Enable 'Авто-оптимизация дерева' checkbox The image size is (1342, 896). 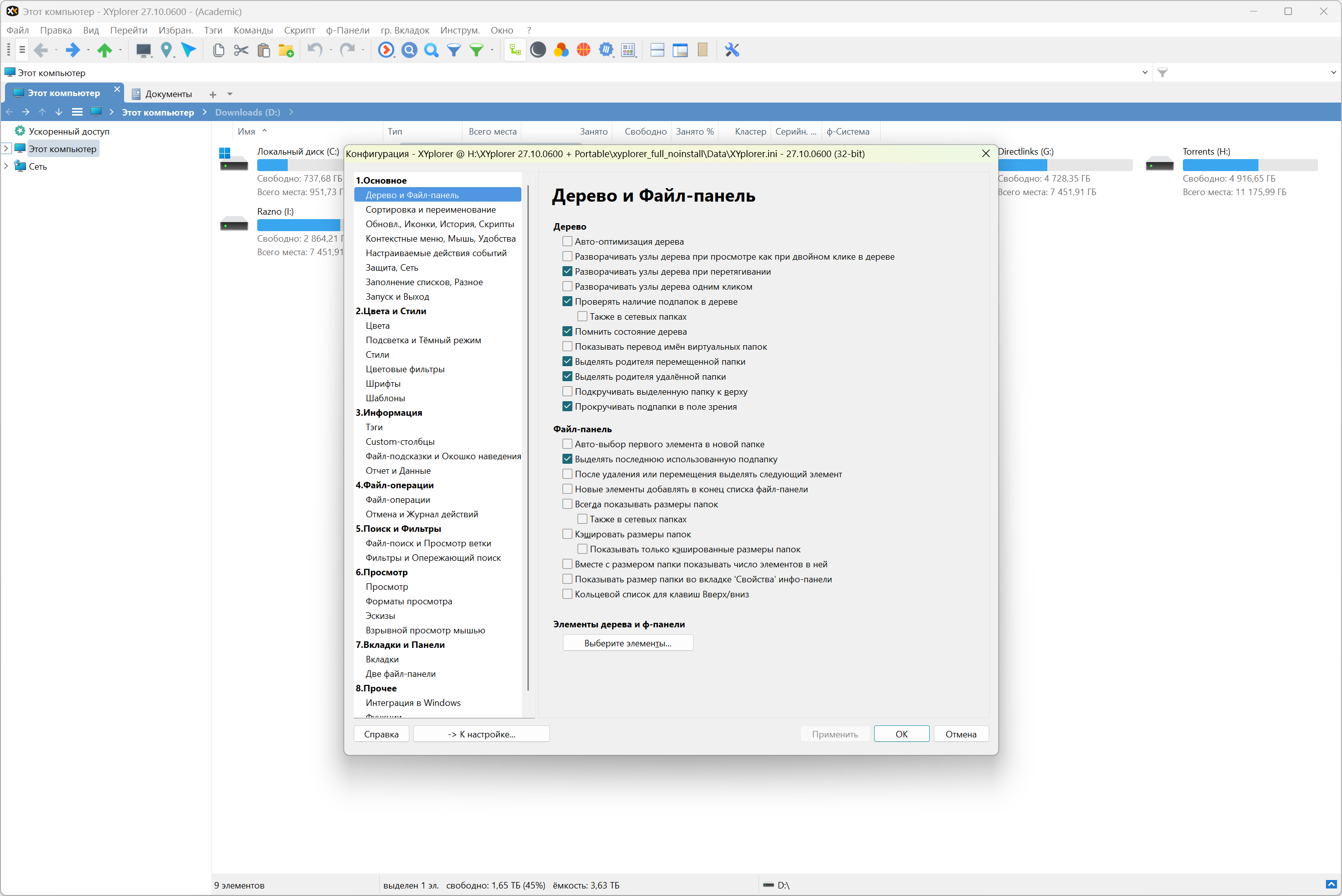tap(567, 242)
